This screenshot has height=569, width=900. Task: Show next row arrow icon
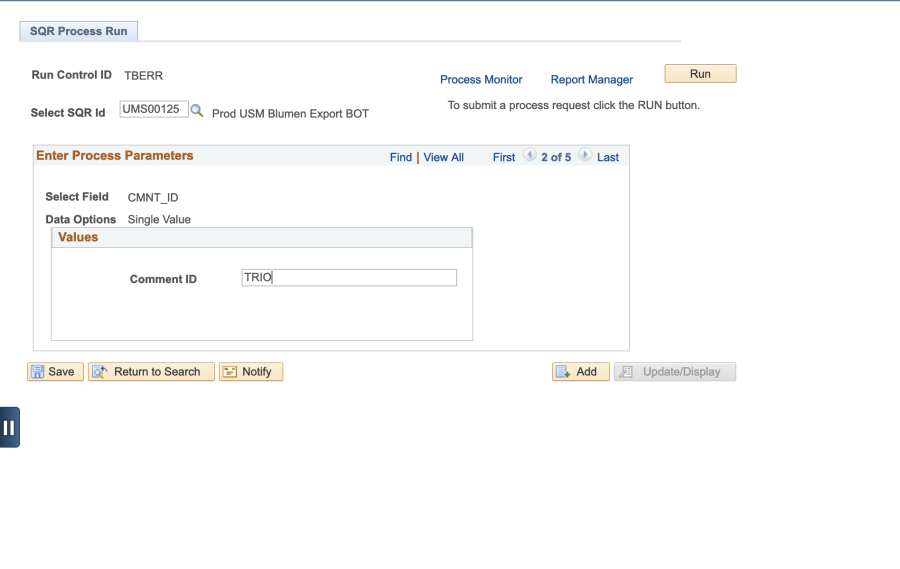pos(584,154)
